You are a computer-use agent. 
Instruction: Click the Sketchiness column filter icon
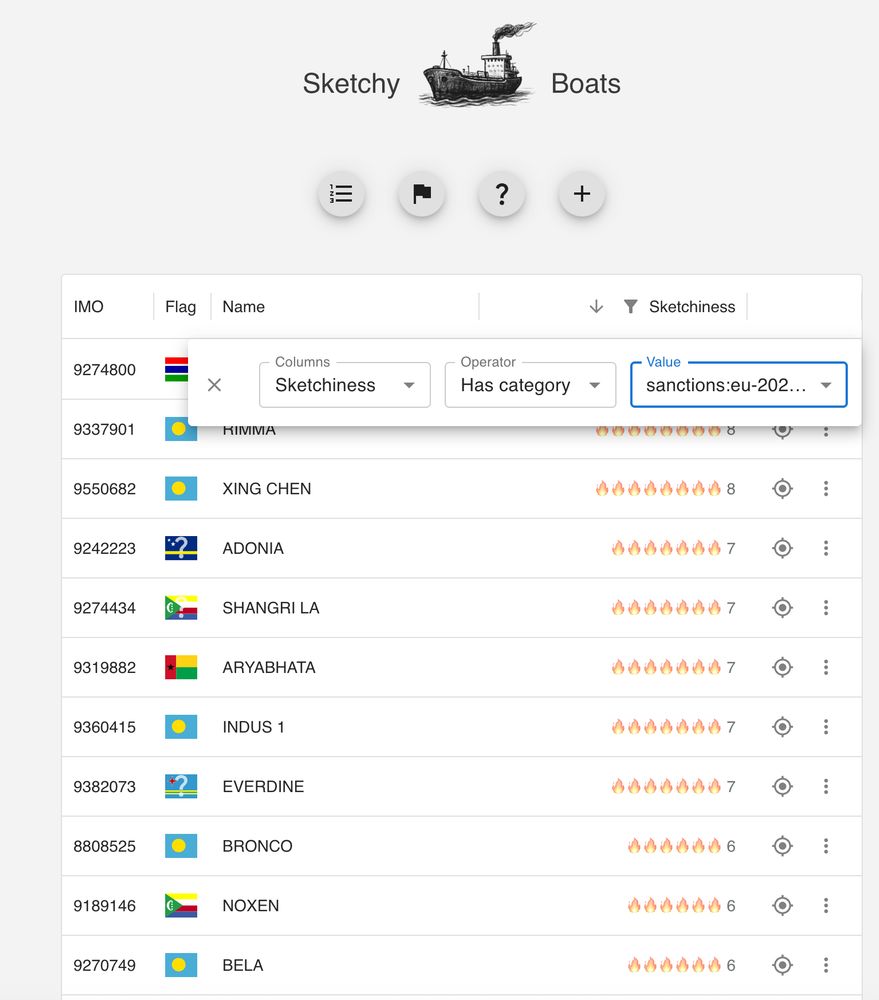pos(630,307)
